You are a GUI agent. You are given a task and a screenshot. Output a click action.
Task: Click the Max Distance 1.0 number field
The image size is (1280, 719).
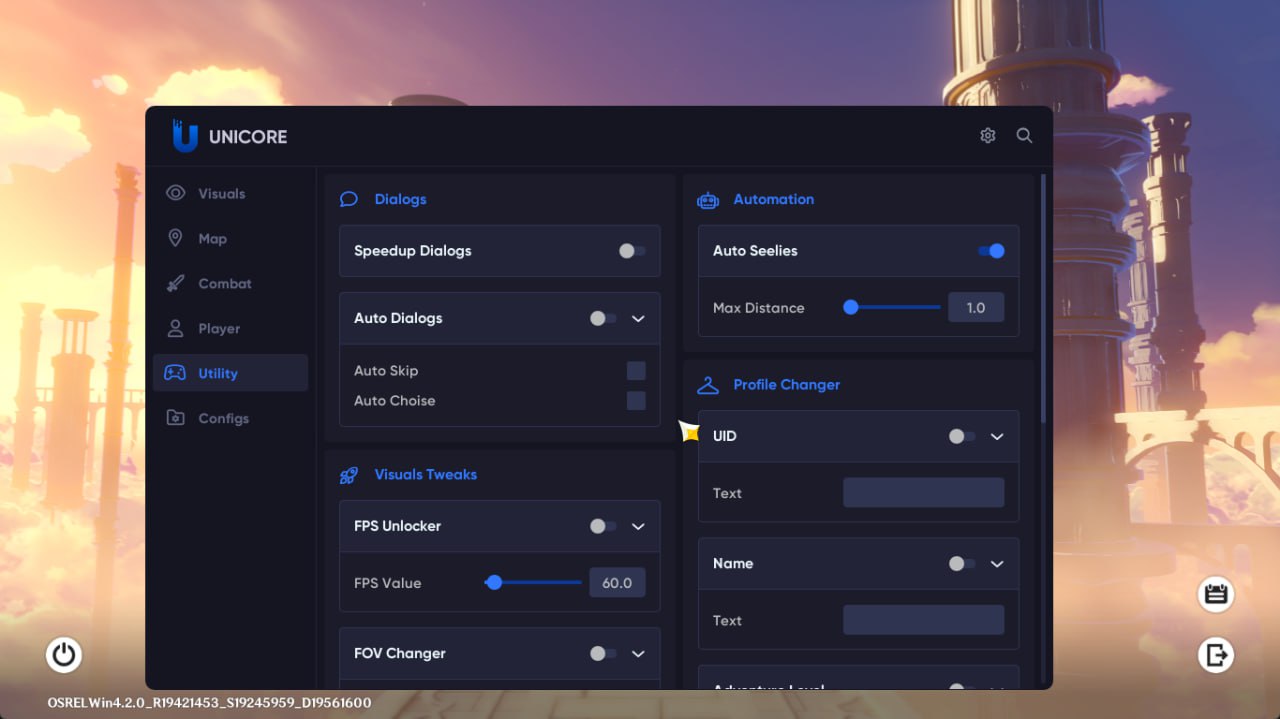(x=976, y=307)
